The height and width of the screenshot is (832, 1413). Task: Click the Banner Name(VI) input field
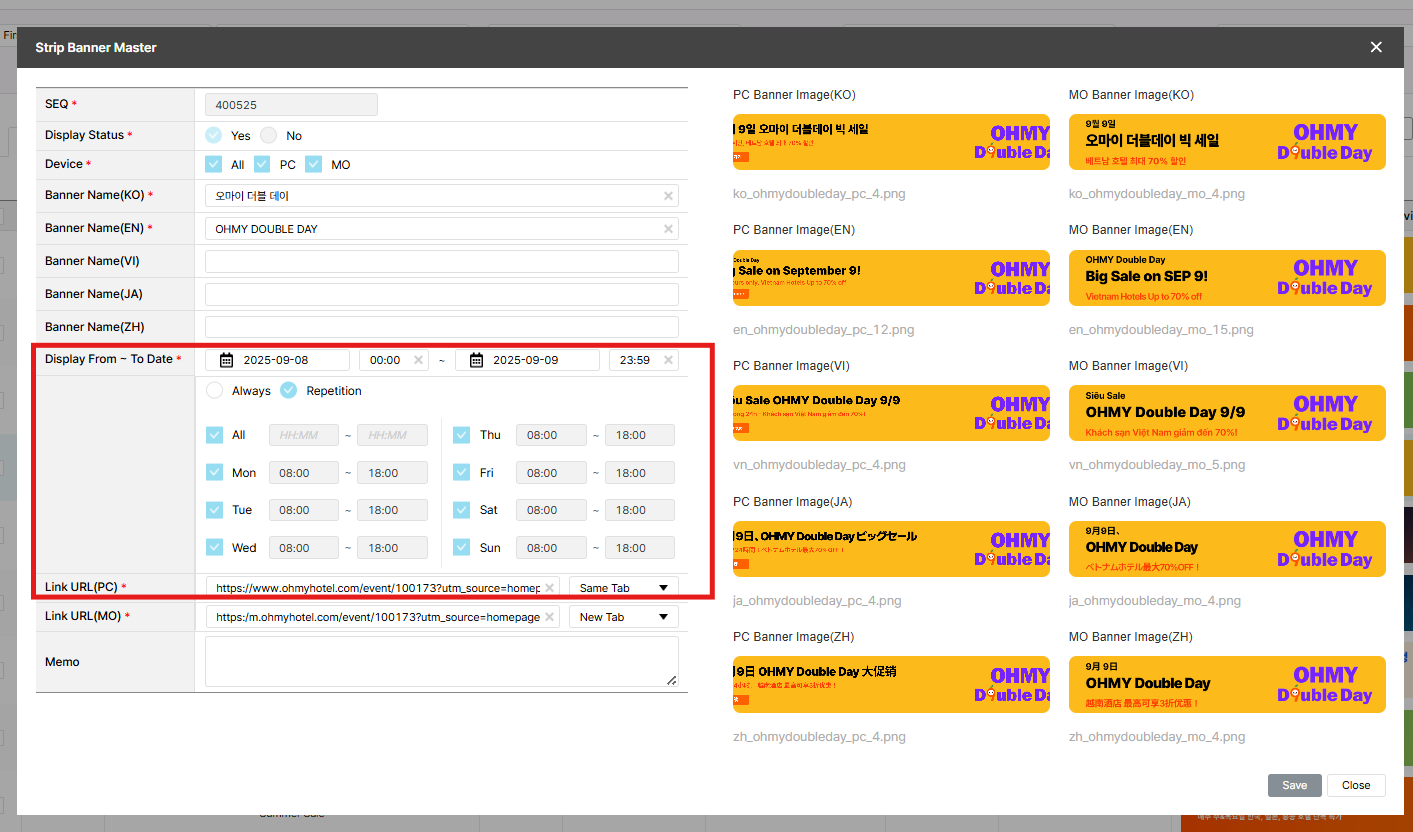click(x=441, y=262)
